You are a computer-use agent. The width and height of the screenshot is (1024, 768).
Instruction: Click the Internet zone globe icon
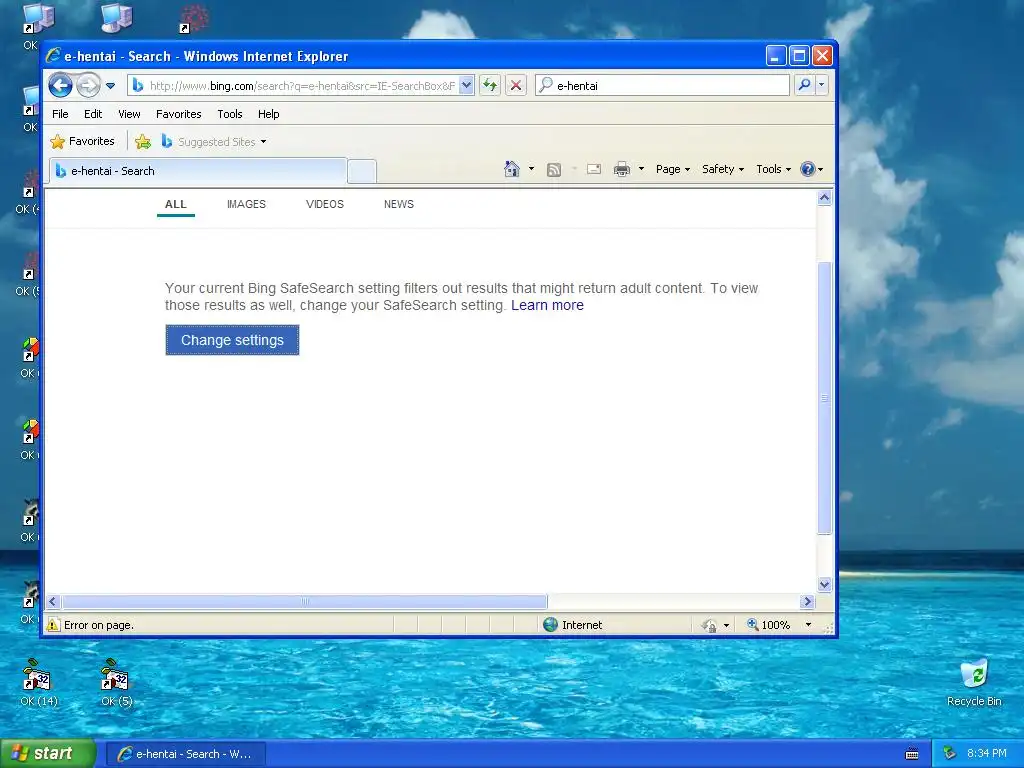point(551,625)
